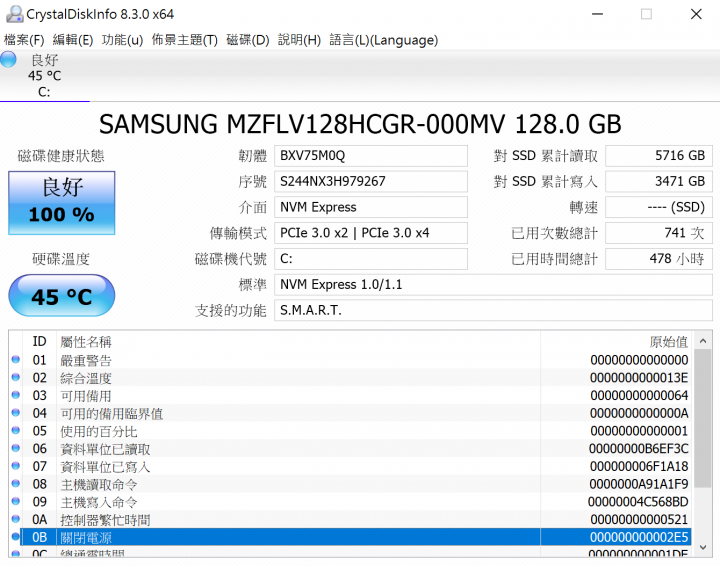The width and height of the screenshot is (720, 566).
Task: Click the interface field NVM Express
Action: (x=371, y=207)
